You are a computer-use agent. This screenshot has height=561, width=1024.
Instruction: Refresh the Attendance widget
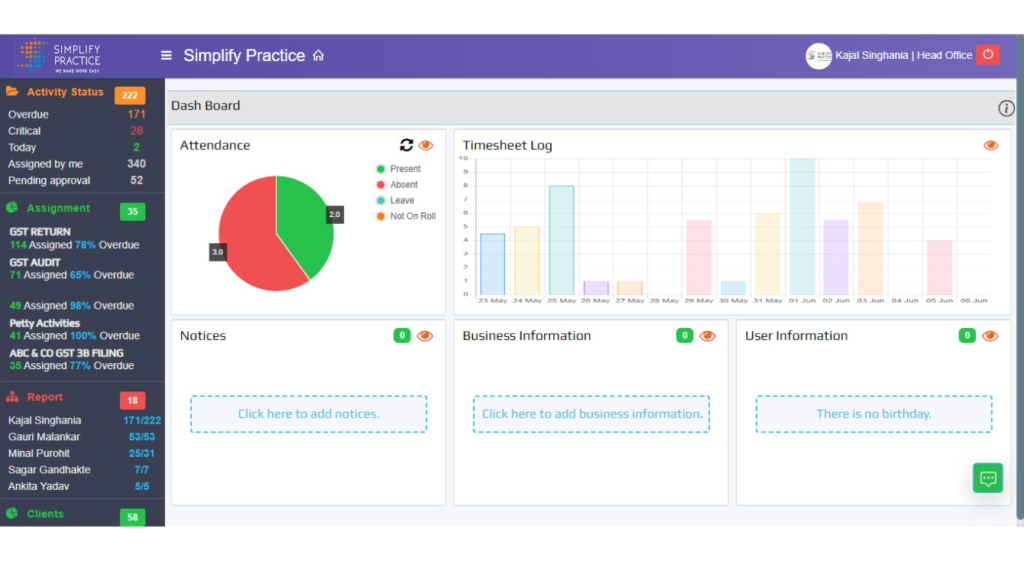pos(406,145)
